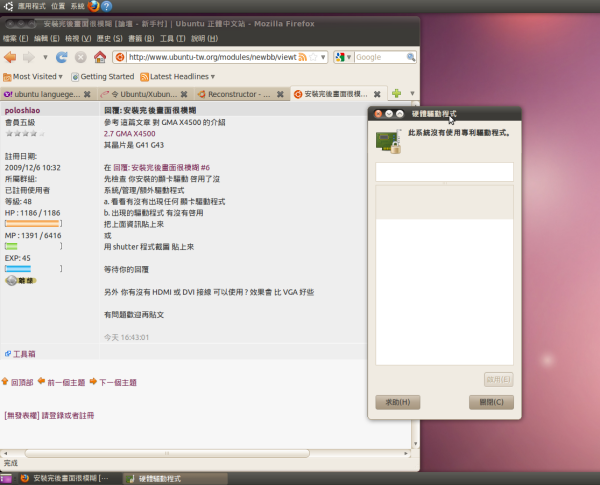The width and height of the screenshot is (600, 485).
Task: Open the search engine selector dropdown
Action: click(343, 57)
